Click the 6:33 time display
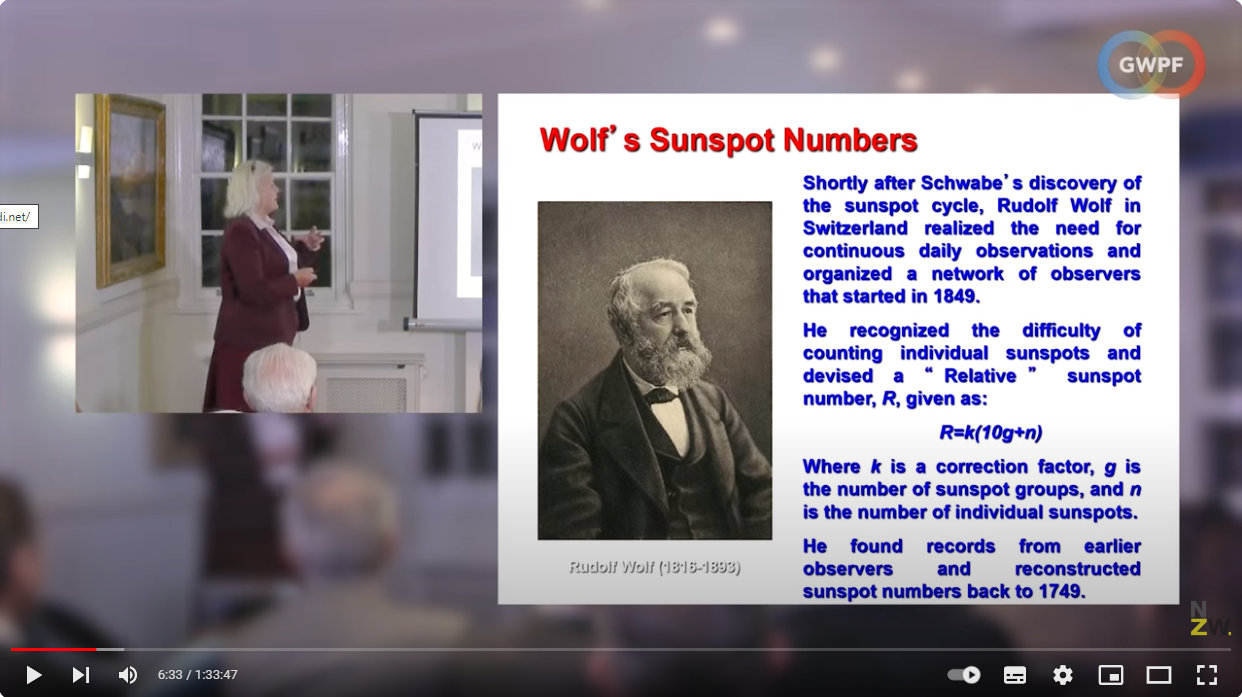This screenshot has width=1242, height=697. coord(197,675)
